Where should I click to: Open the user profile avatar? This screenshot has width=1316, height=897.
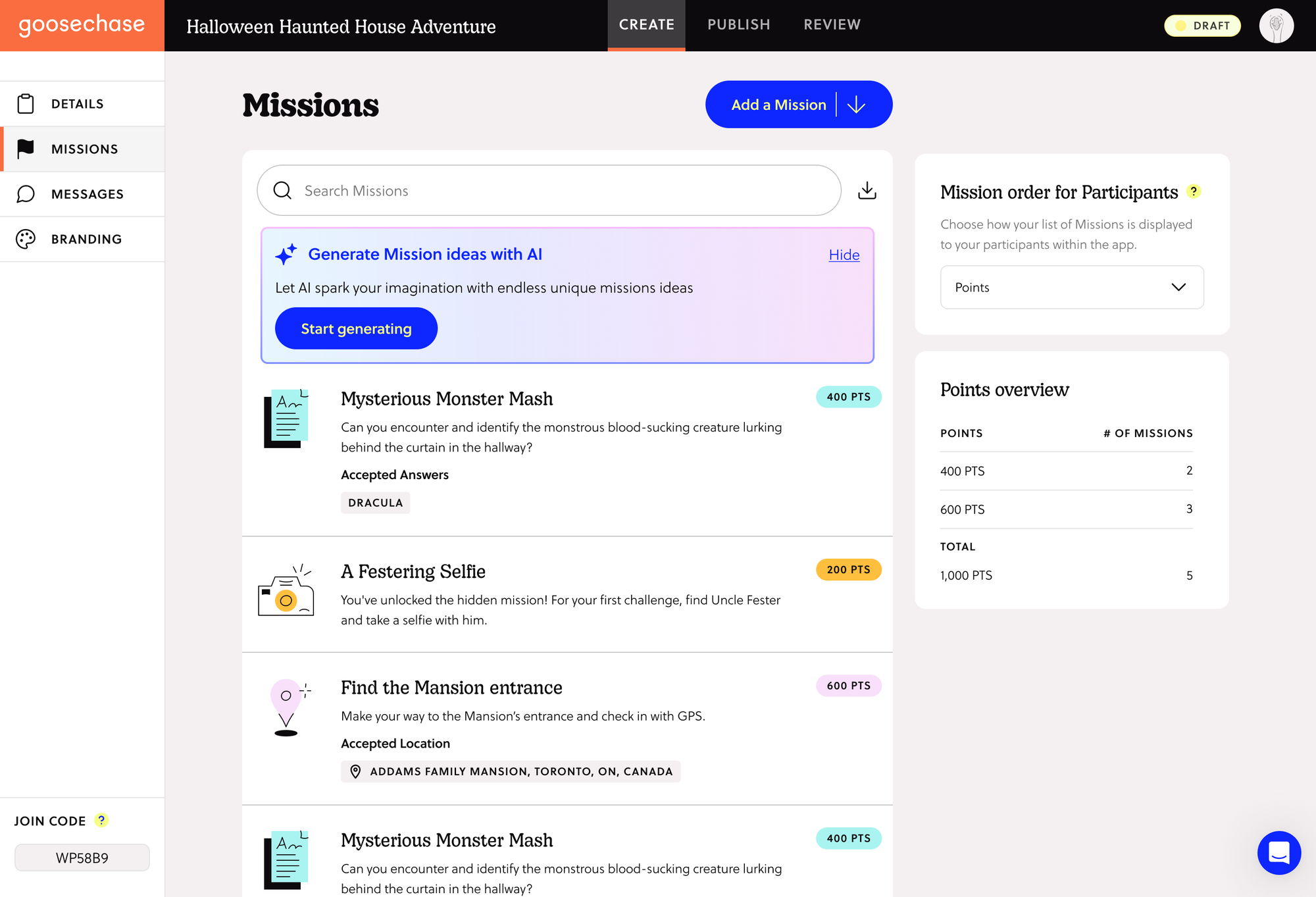click(1276, 26)
